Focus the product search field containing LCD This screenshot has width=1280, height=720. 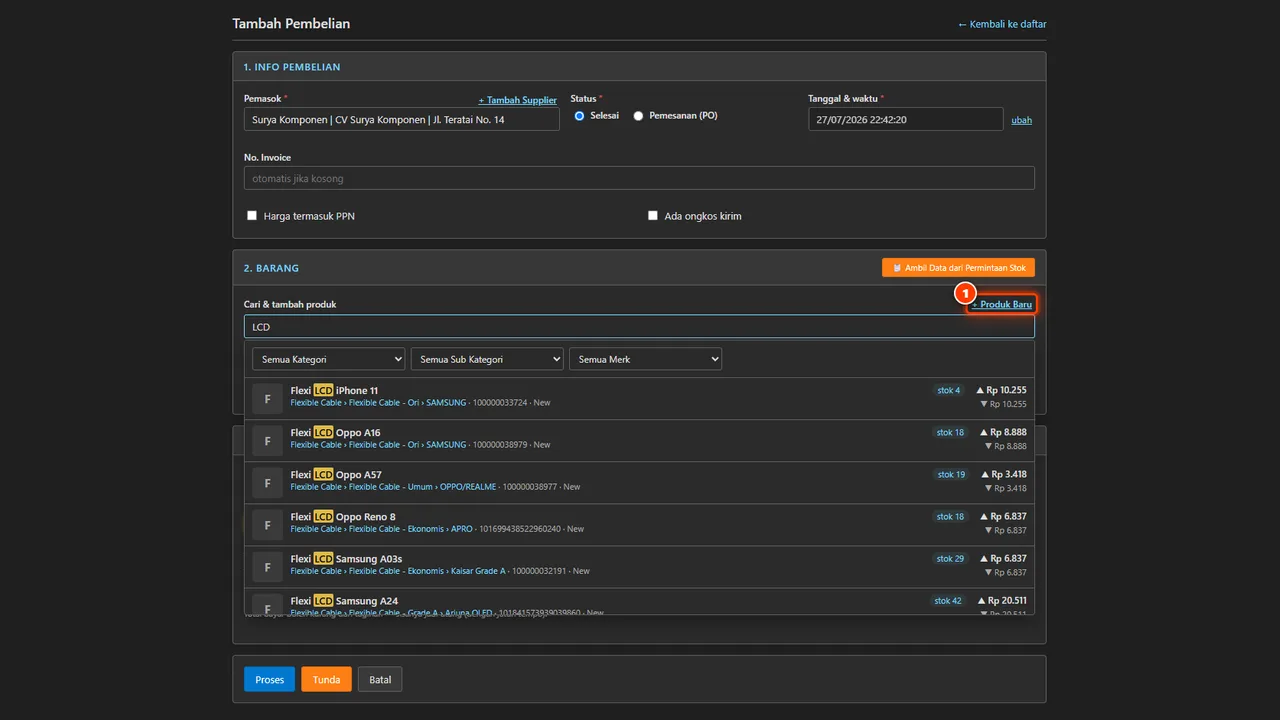(x=639, y=327)
